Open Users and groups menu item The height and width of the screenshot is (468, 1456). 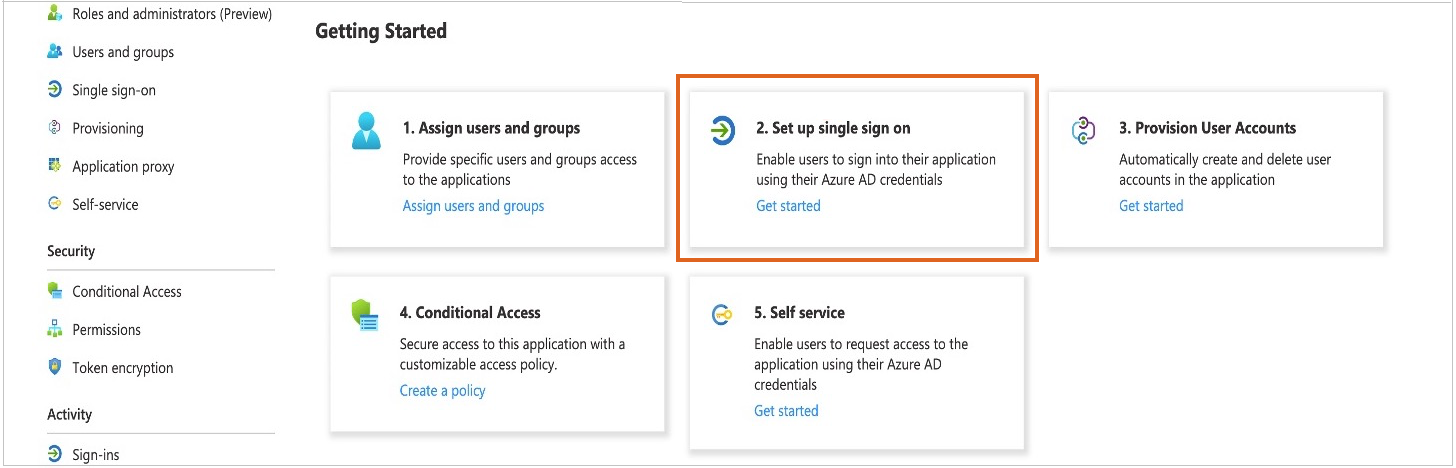pyautogui.click(x=123, y=52)
